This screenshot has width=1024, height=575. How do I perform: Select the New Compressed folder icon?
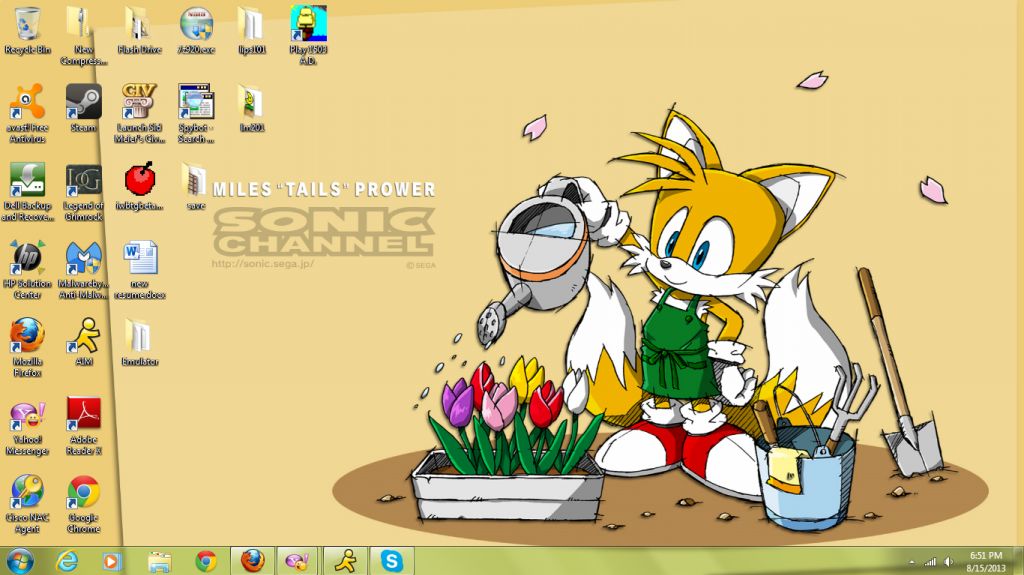[83, 36]
